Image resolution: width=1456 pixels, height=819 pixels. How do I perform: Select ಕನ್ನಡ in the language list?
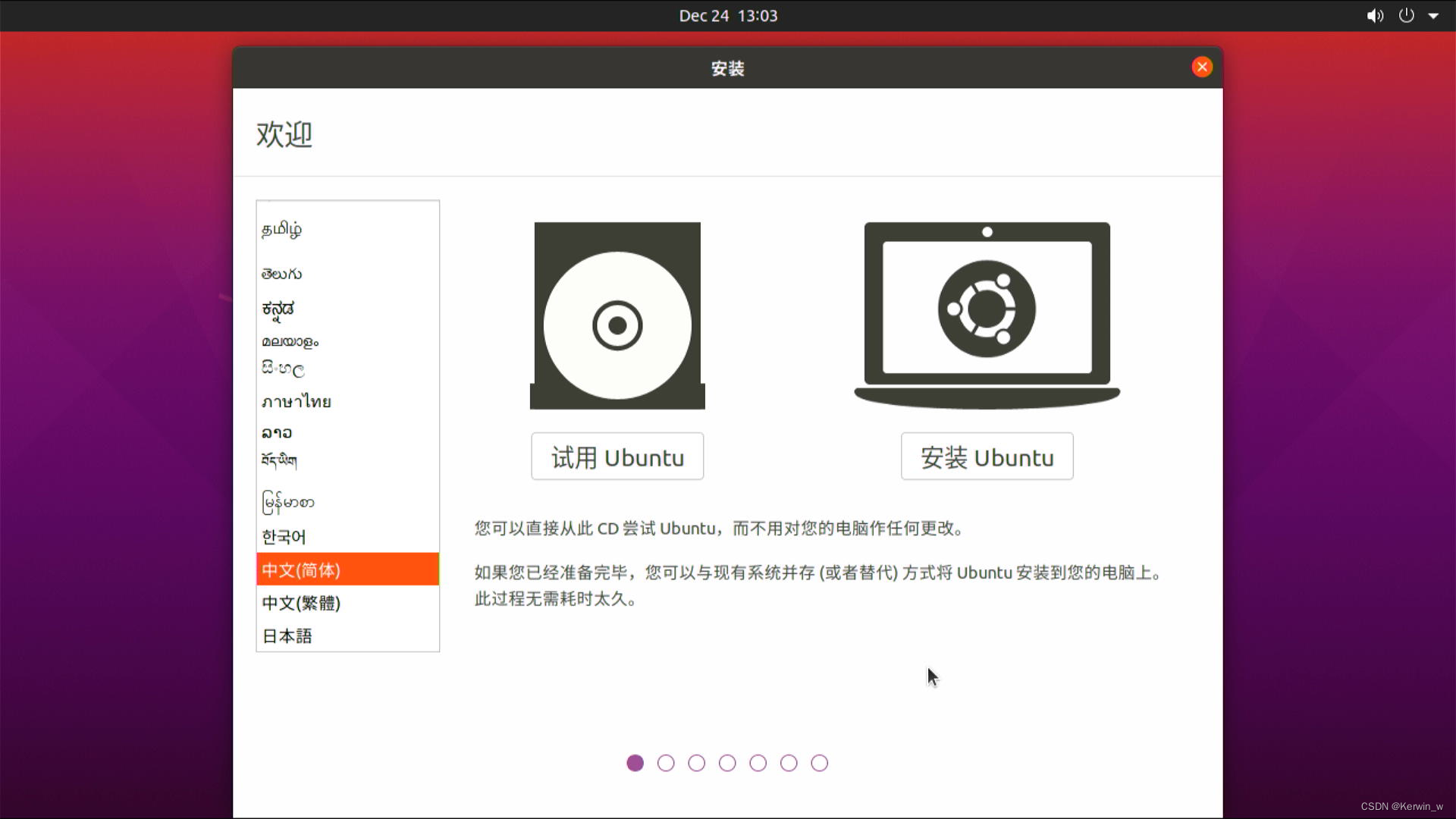(347, 309)
